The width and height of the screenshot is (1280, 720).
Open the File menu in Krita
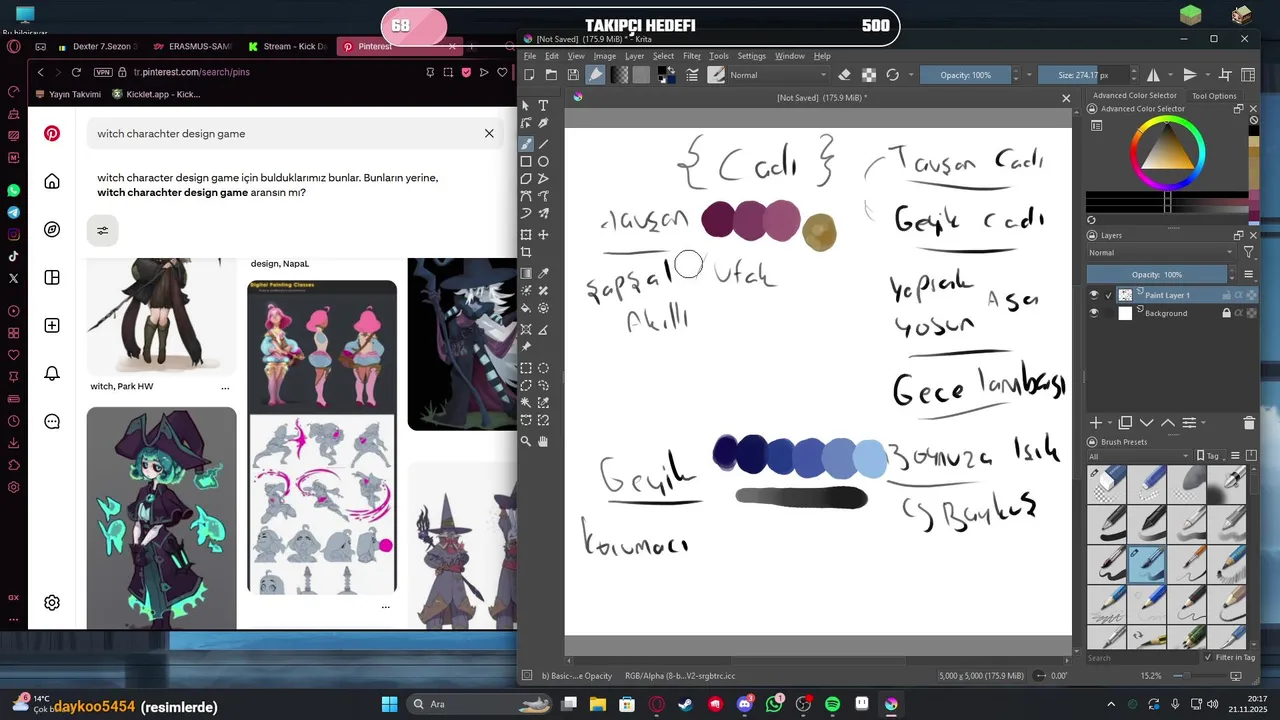pyautogui.click(x=530, y=56)
